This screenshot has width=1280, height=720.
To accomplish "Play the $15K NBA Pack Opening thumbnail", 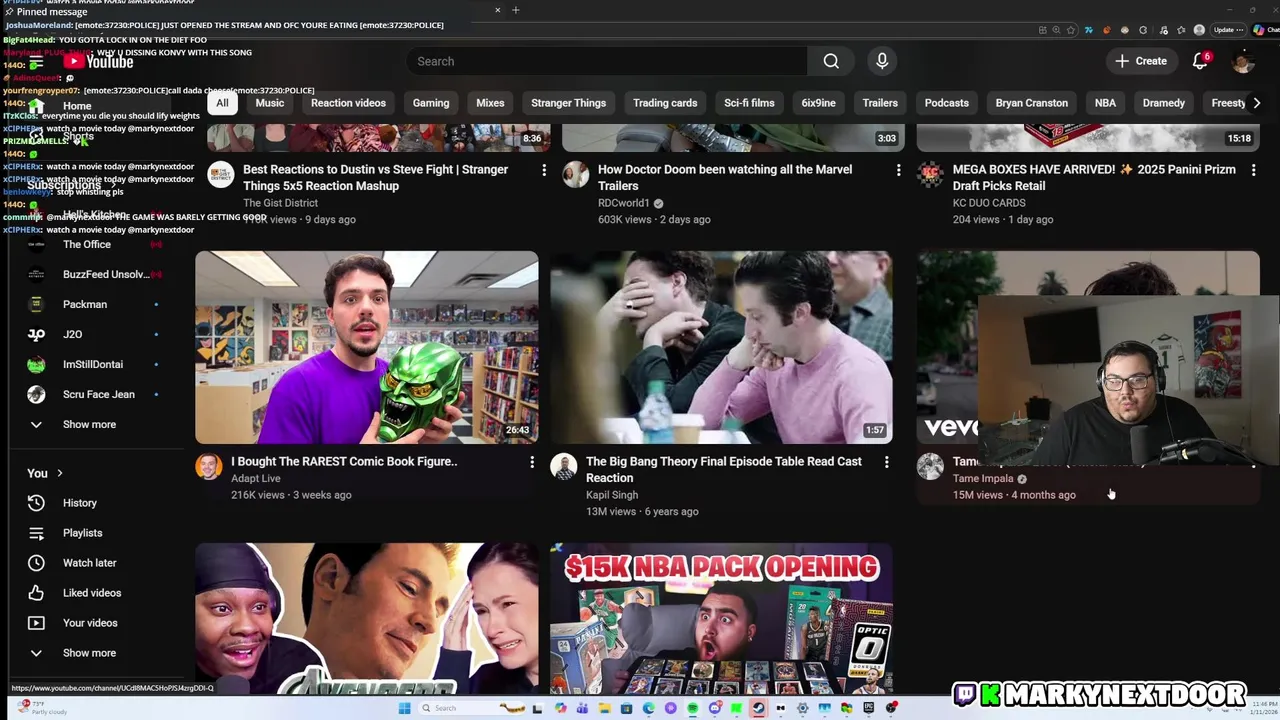I will [x=721, y=618].
